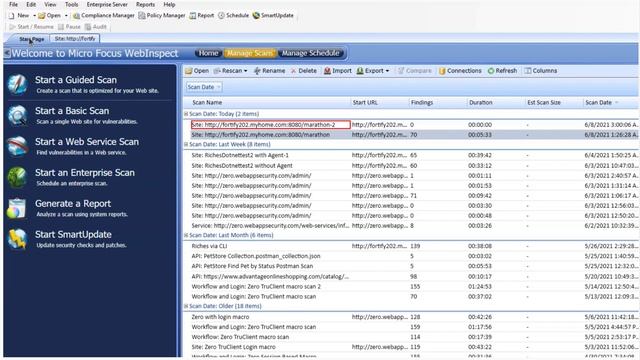Screen dimensions: 640x360
Task: Click the Start / Resume toolbar button
Action: [31, 27]
